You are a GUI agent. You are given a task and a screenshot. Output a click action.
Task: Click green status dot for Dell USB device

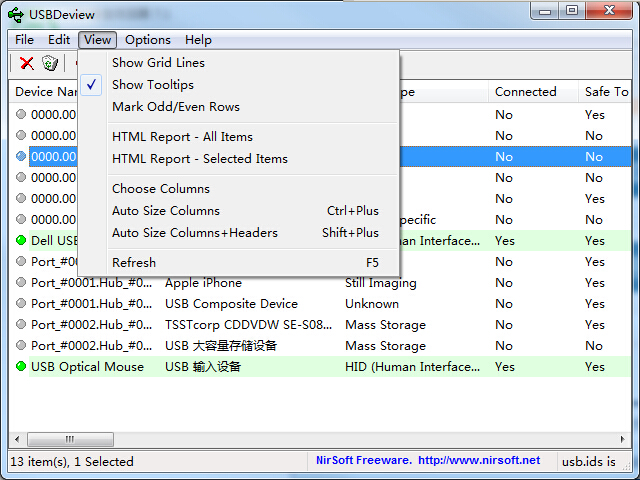coord(21,241)
